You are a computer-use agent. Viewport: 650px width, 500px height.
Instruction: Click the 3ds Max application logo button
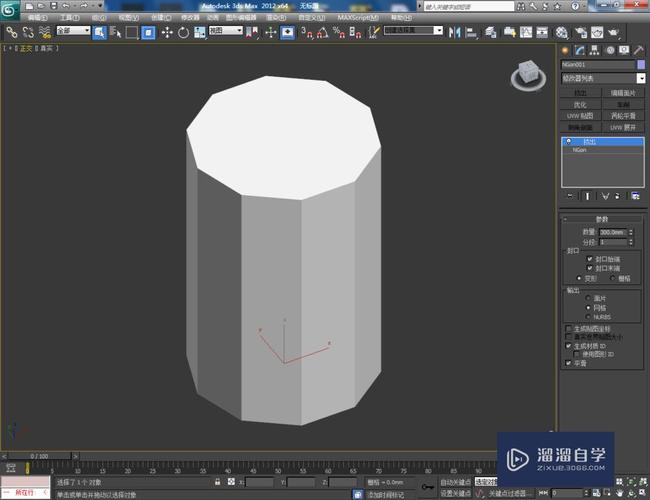click(x=9, y=10)
